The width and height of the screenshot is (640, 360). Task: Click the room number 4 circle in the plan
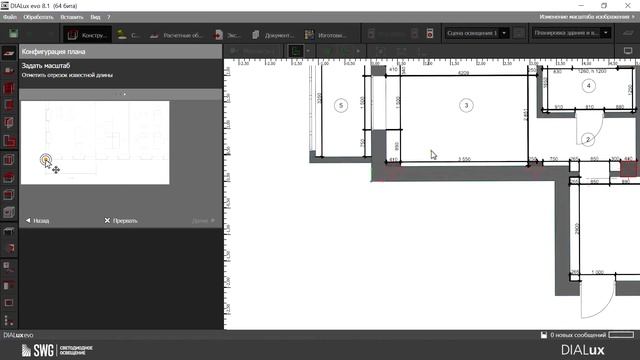point(588,86)
